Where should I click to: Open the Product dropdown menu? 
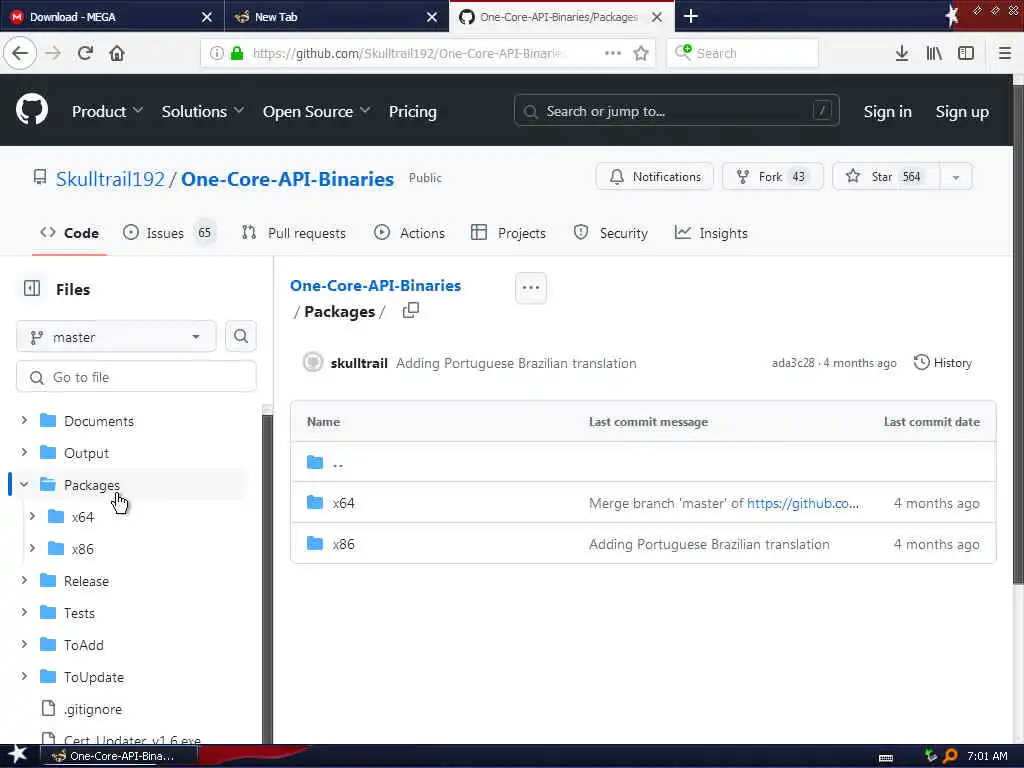pyautogui.click(x=107, y=112)
